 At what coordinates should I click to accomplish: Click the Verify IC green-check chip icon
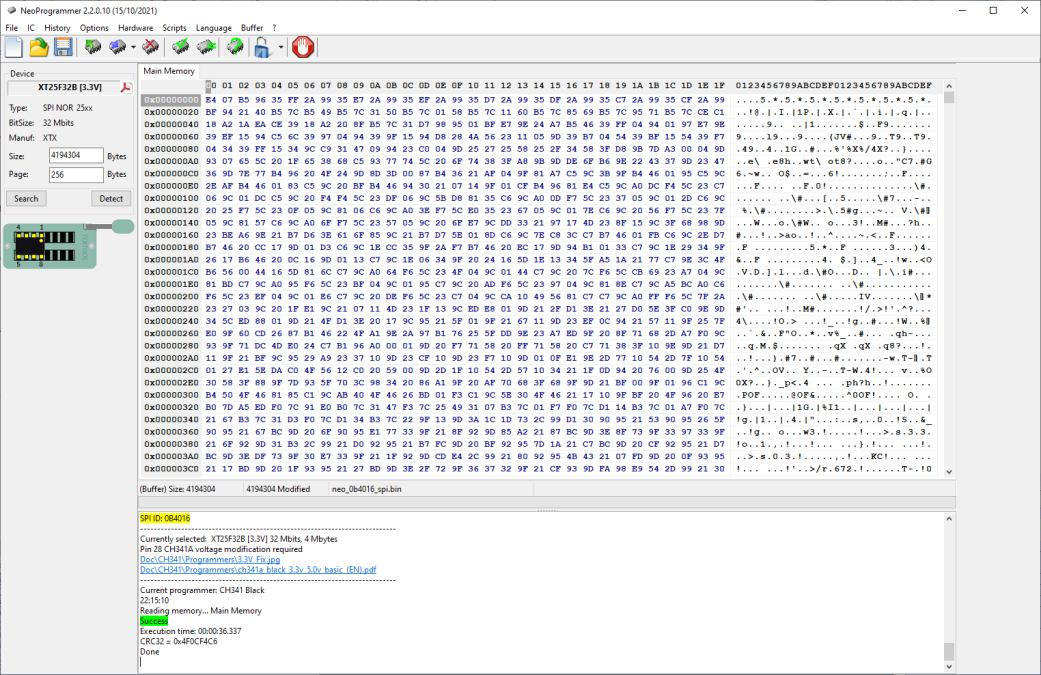click(x=180, y=47)
